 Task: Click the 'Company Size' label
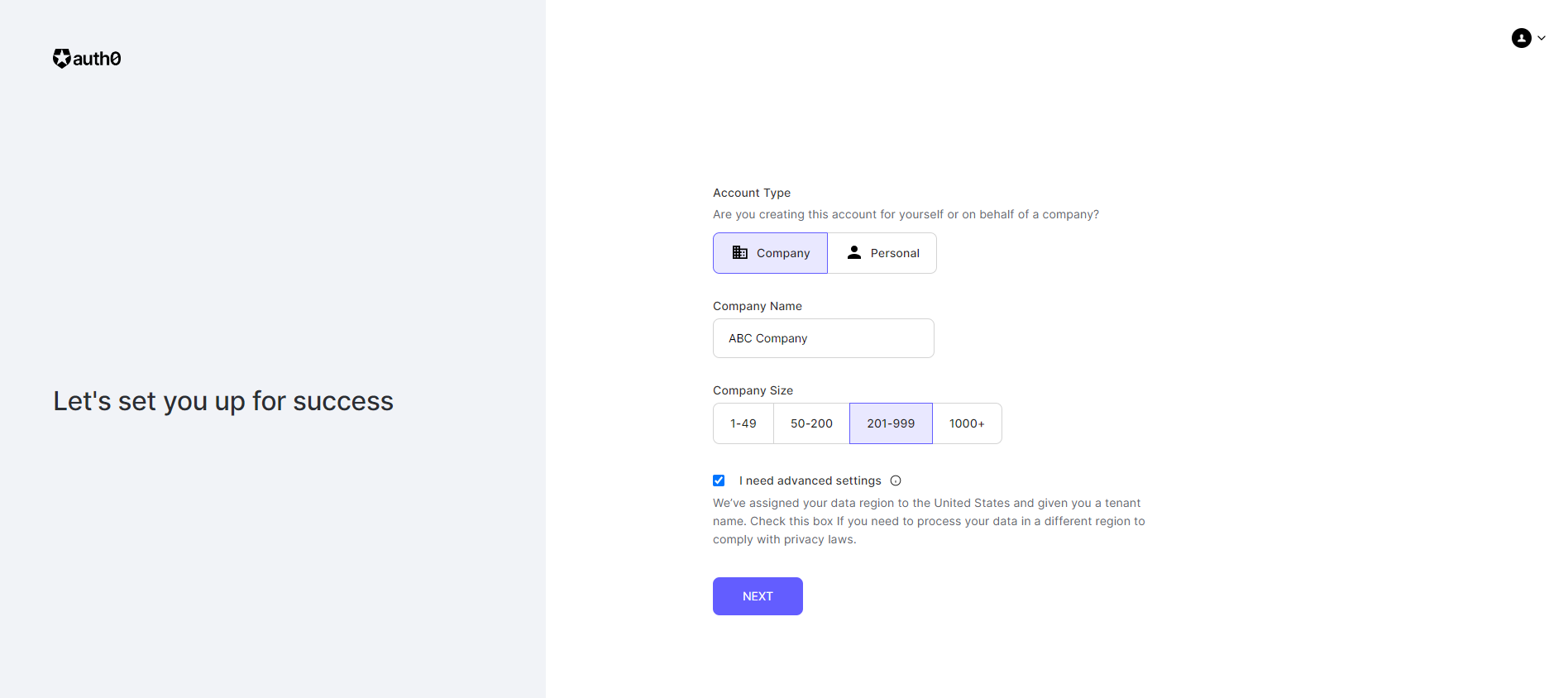click(x=753, y=390)
